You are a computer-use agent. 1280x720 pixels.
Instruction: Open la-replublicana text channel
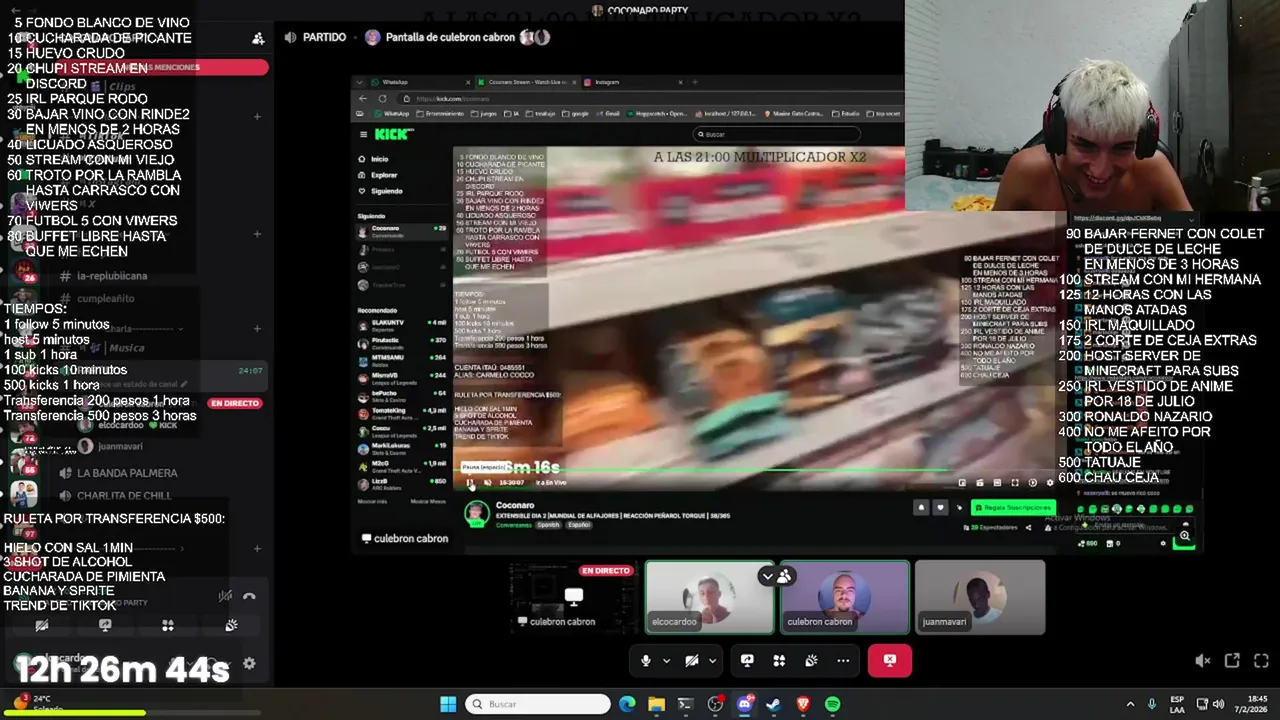pos(112,276)
